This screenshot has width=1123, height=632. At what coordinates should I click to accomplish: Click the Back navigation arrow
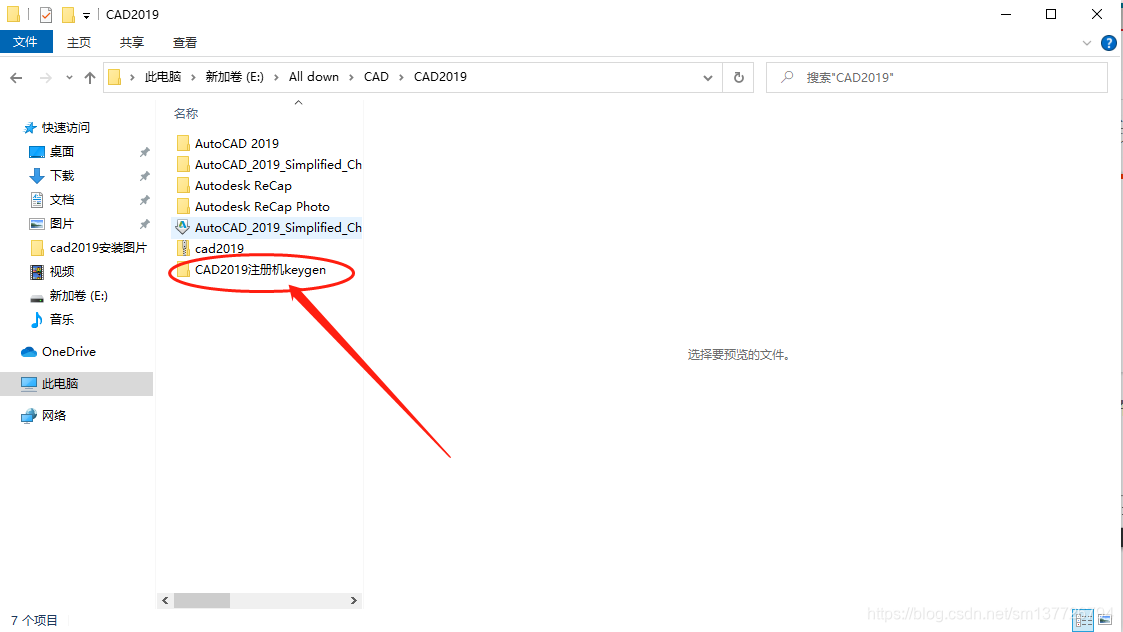click(16, 77)
